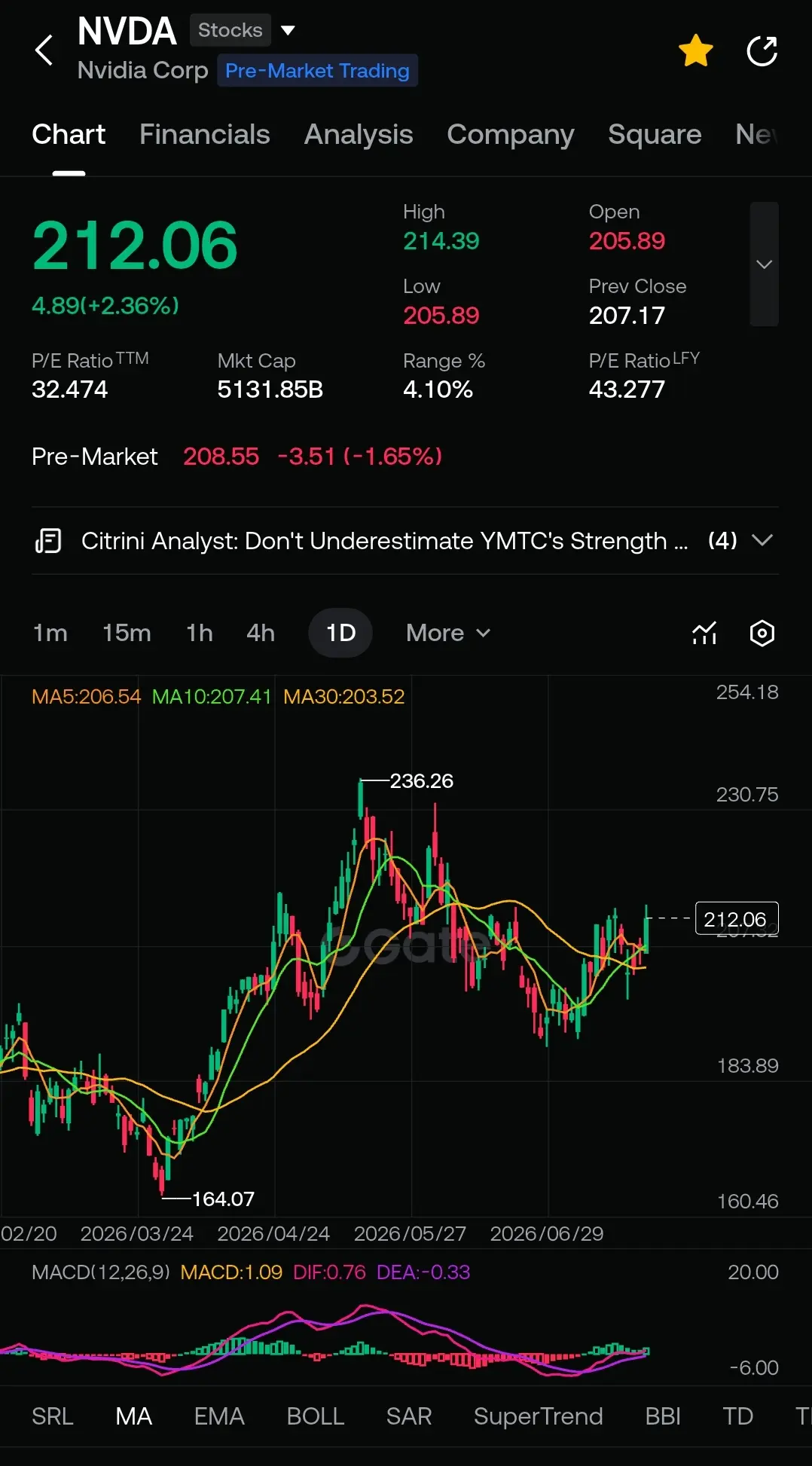Go back using the left arrow
Image resolution: width=812 pixels, height=1466 pixels.
click(44, 50)
